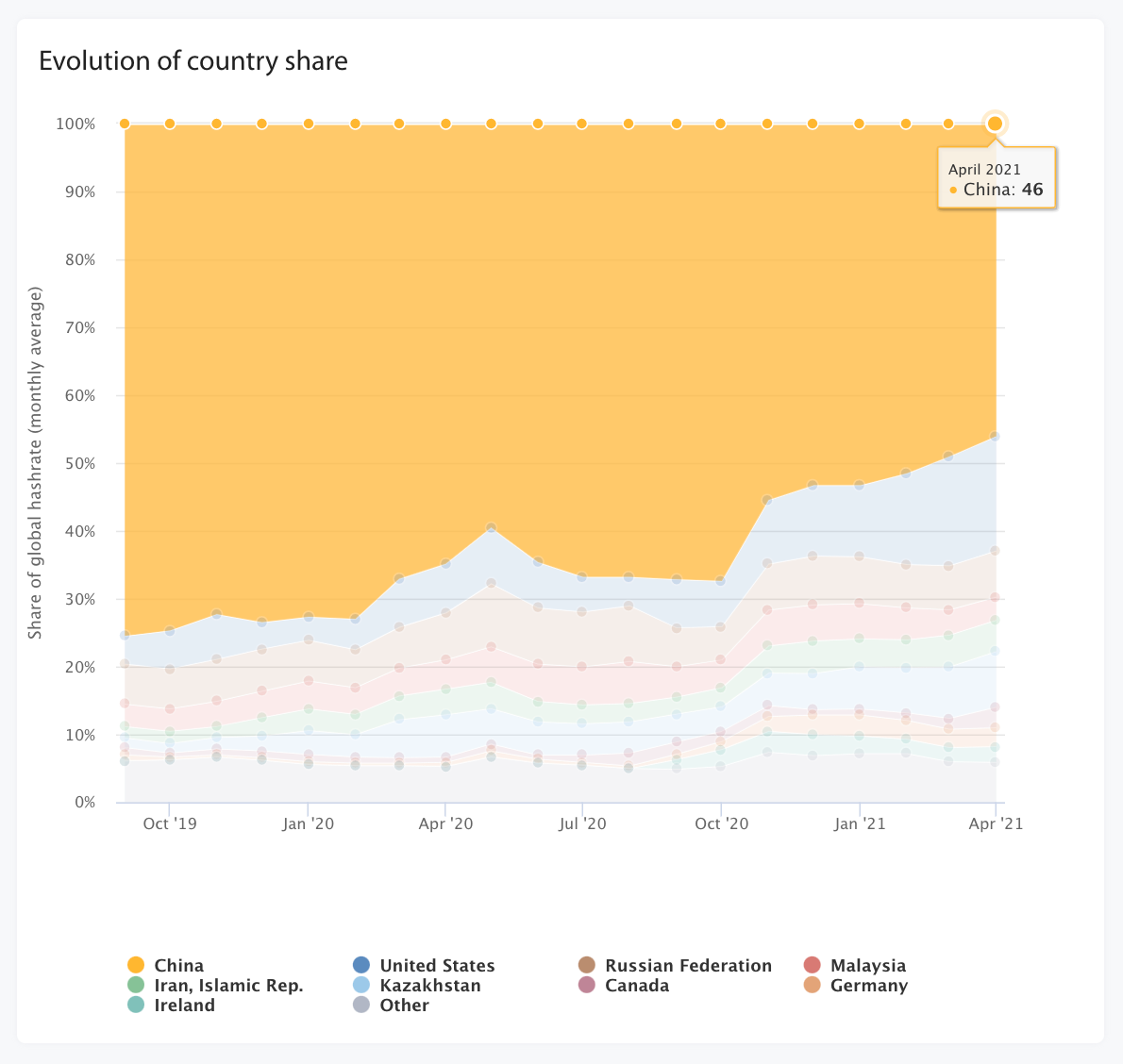Click the China marker above Jan '21

[x=860, y=124]
